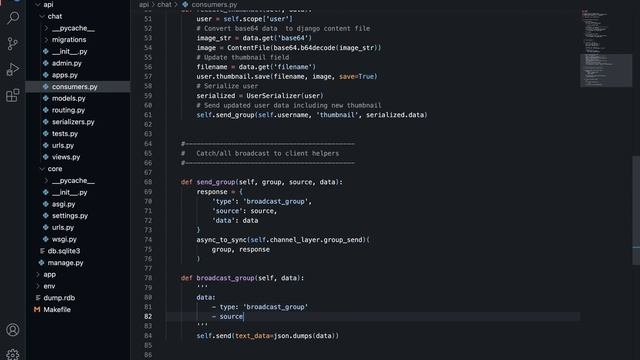This screenshot has height=360, width=640.
Task: Click Python icon beside manage.py
Action: [x=42, y=263]
